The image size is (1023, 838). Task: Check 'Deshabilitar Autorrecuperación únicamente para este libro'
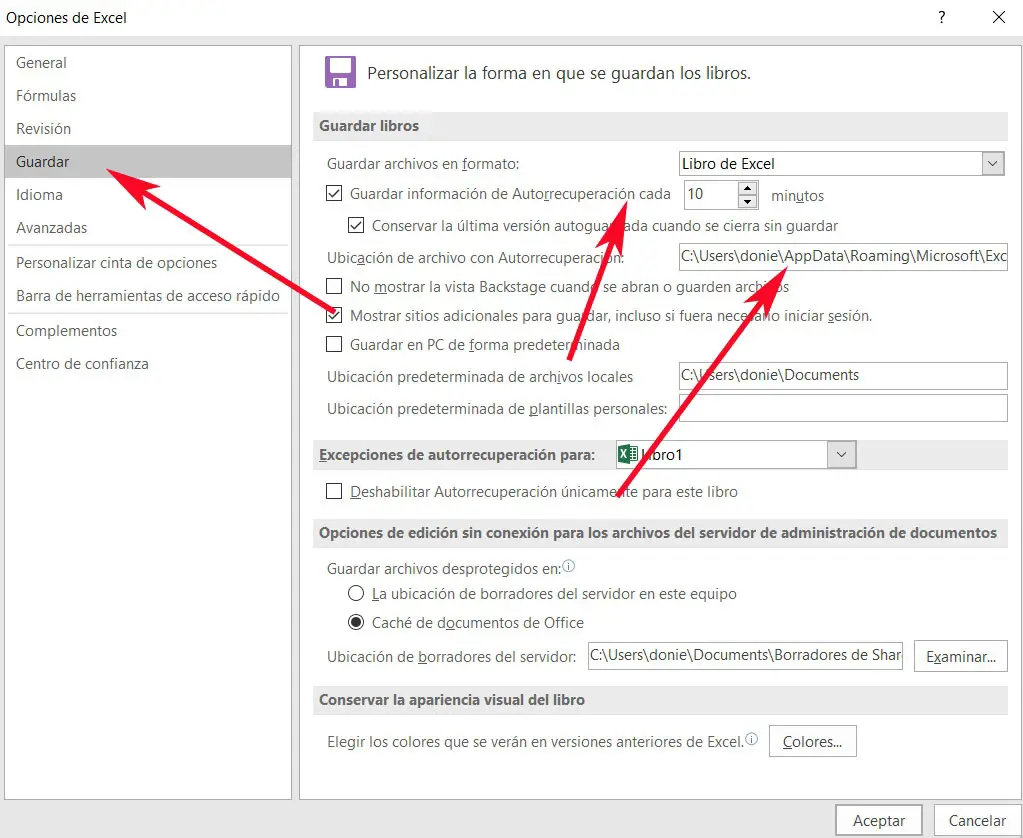click(x=334, y=491)
